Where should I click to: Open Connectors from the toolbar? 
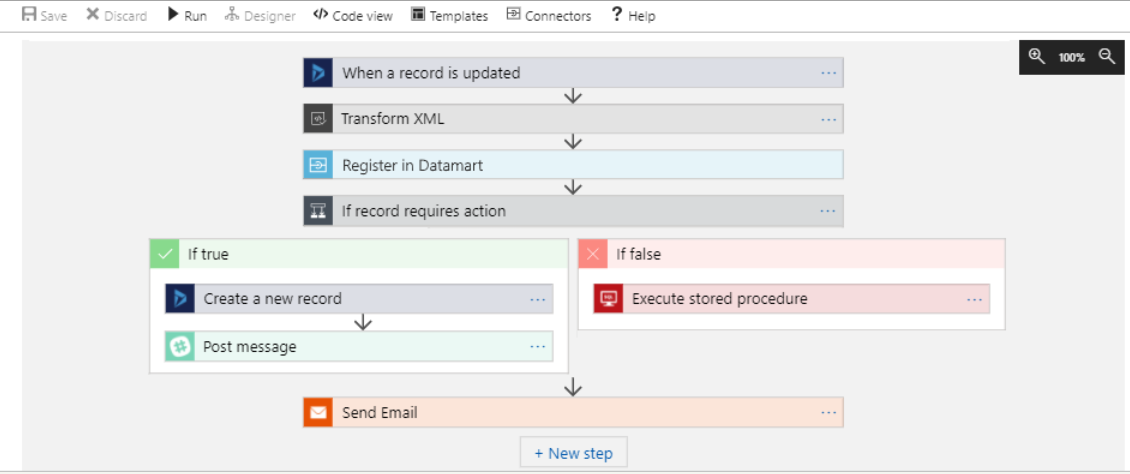pyautogui.click(x=548, y=15)
